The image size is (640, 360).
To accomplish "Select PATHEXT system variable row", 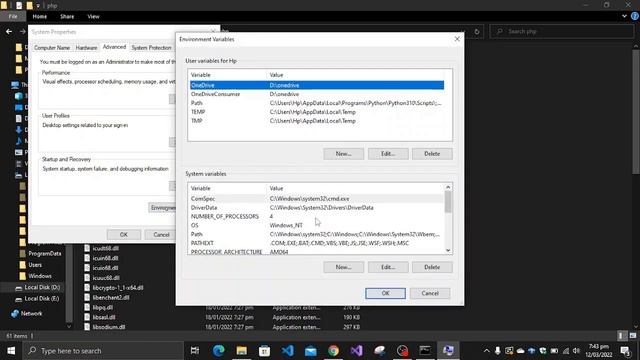I will click(317, 243).
